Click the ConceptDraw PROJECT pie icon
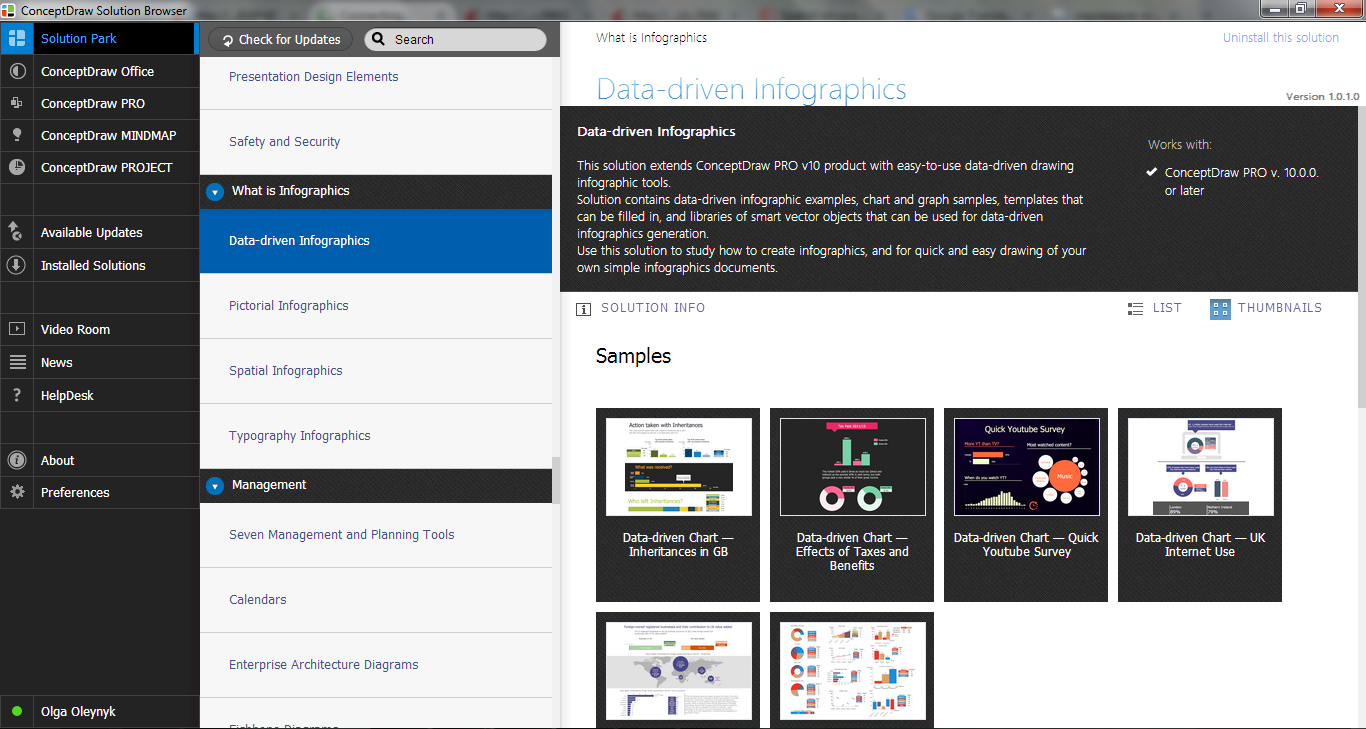This screenshot has height=729, width=1366. (x=16, y=168)
